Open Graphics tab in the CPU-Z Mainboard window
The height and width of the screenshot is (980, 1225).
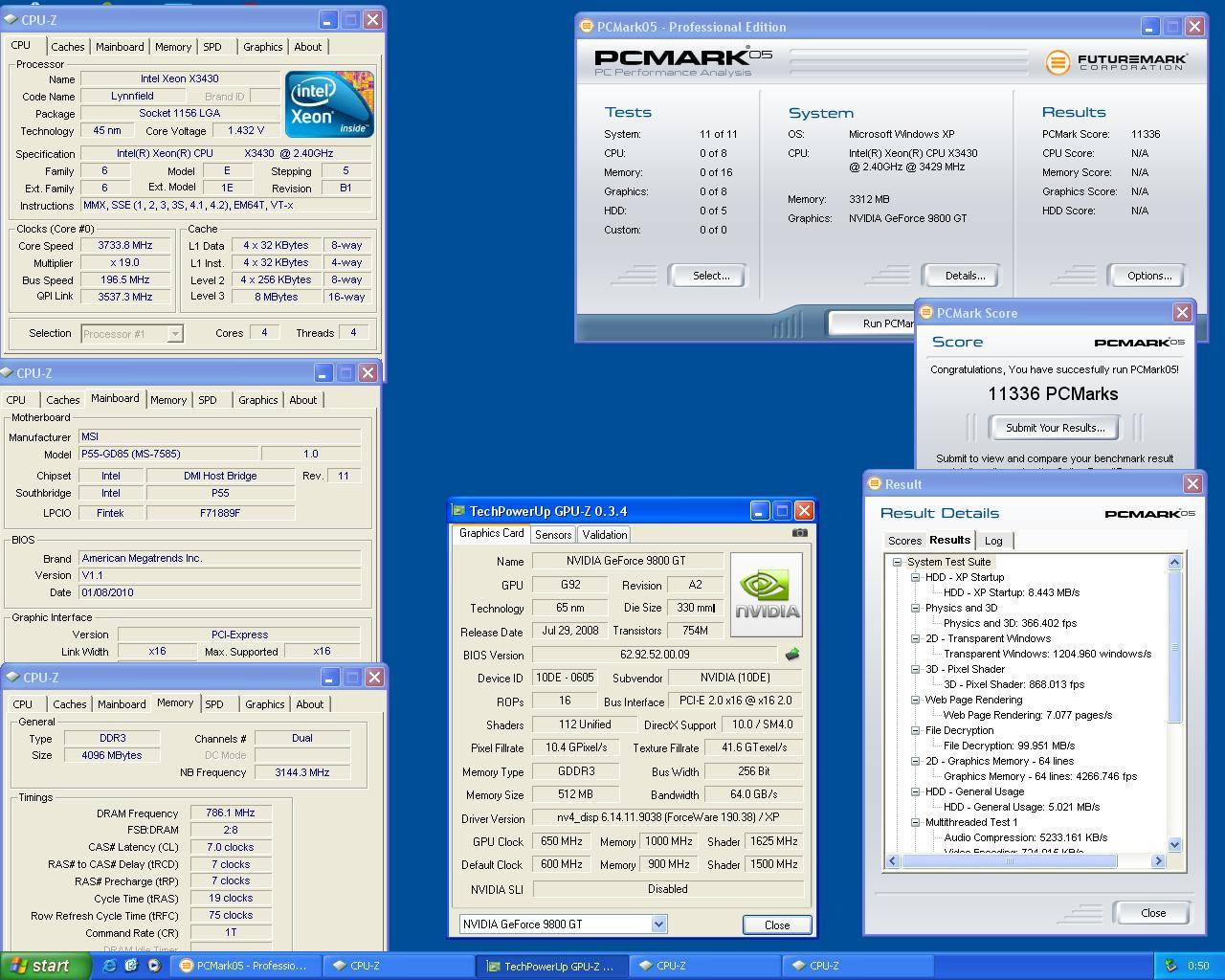coord(258,400)
